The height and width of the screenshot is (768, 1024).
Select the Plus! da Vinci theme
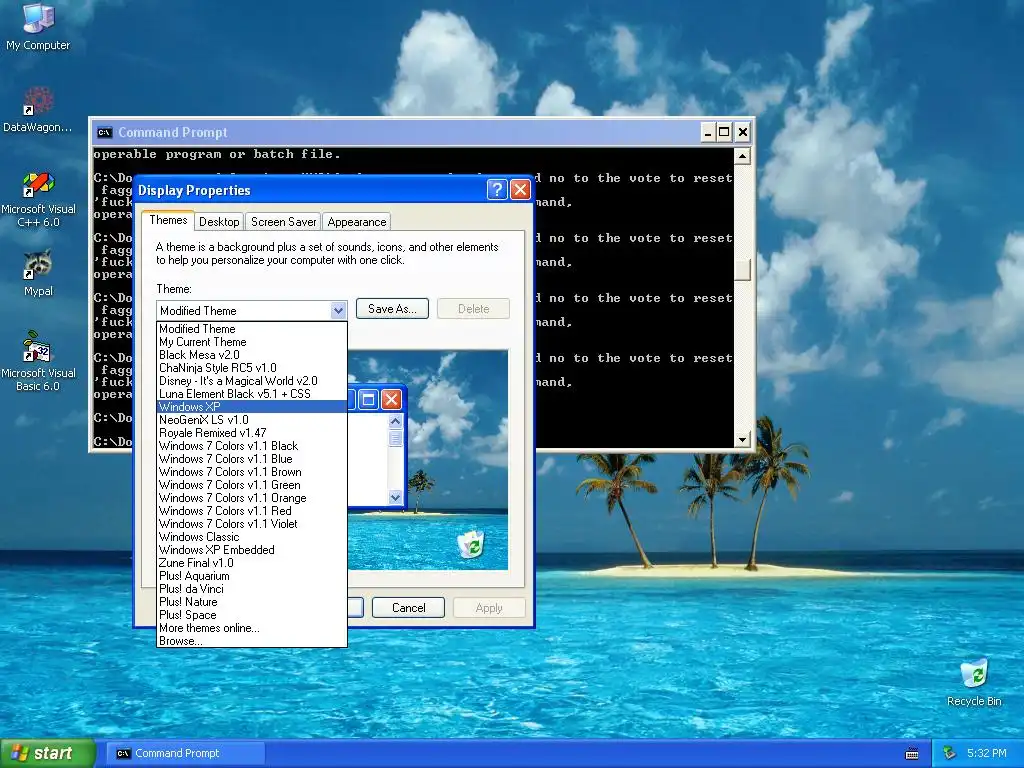pyautogui.click(x=252, y=588)
